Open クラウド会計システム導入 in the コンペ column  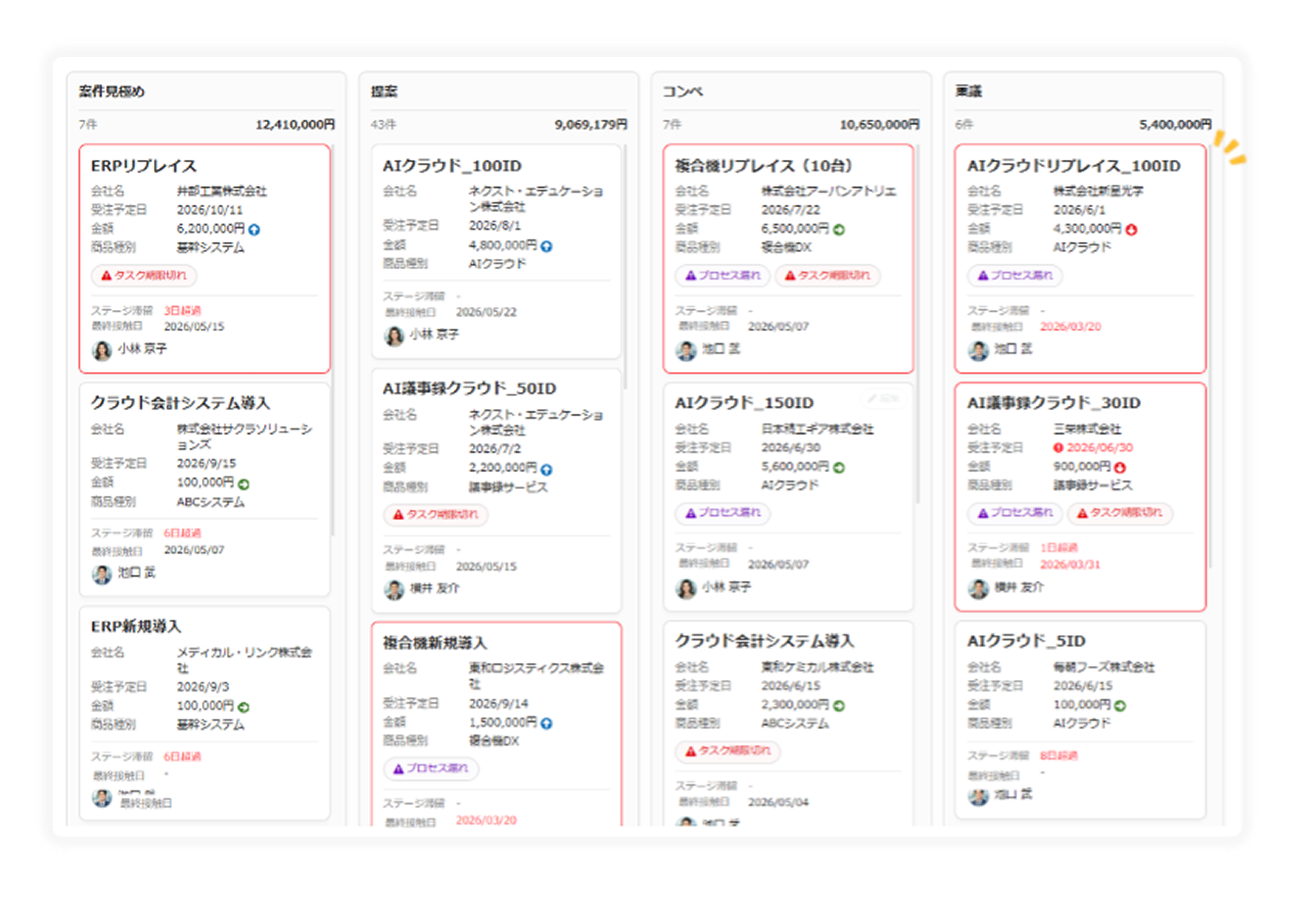pyautogui.click(x=765, y=641)
